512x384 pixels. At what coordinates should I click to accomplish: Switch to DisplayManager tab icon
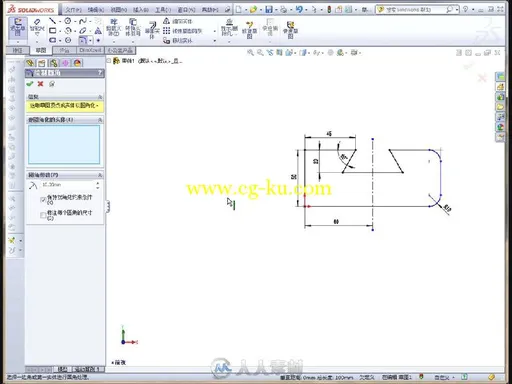77,63
